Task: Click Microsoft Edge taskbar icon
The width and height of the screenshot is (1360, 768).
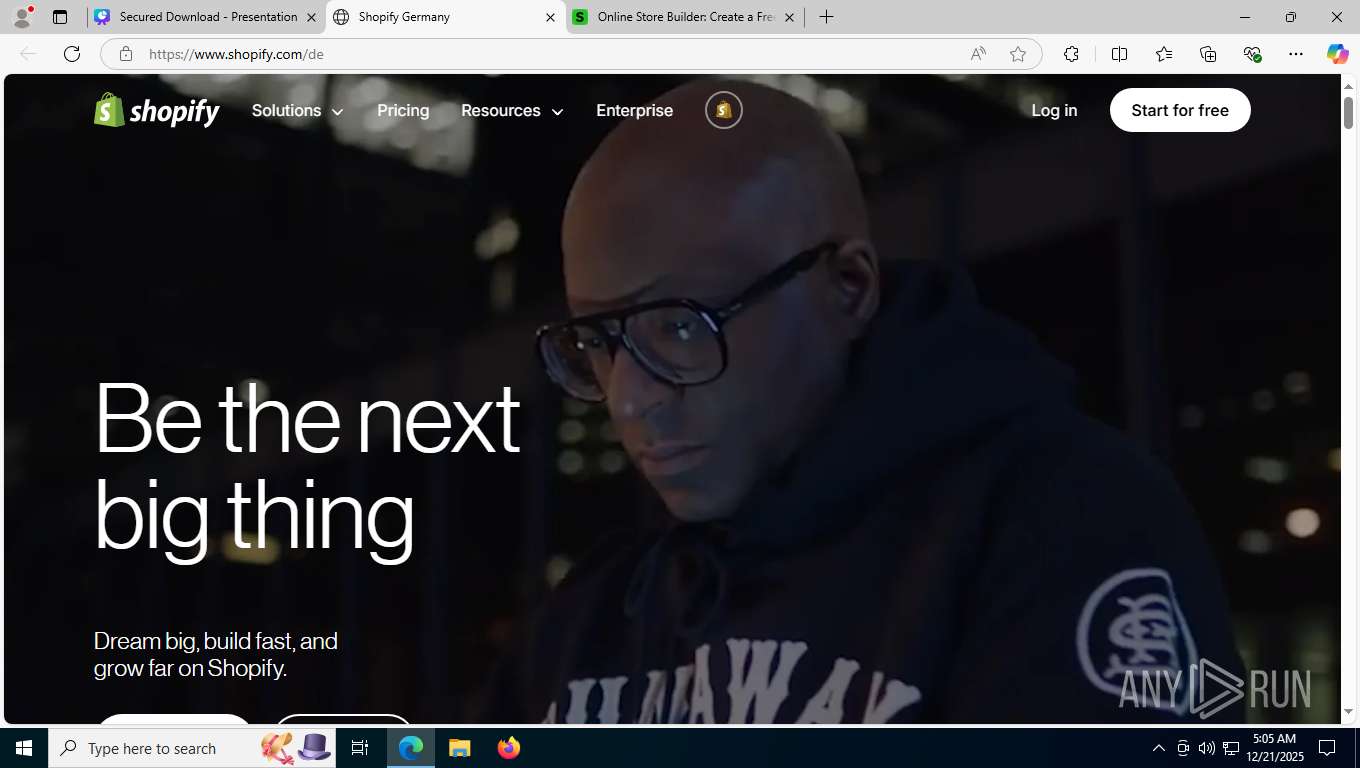Action: pos(411,748)
